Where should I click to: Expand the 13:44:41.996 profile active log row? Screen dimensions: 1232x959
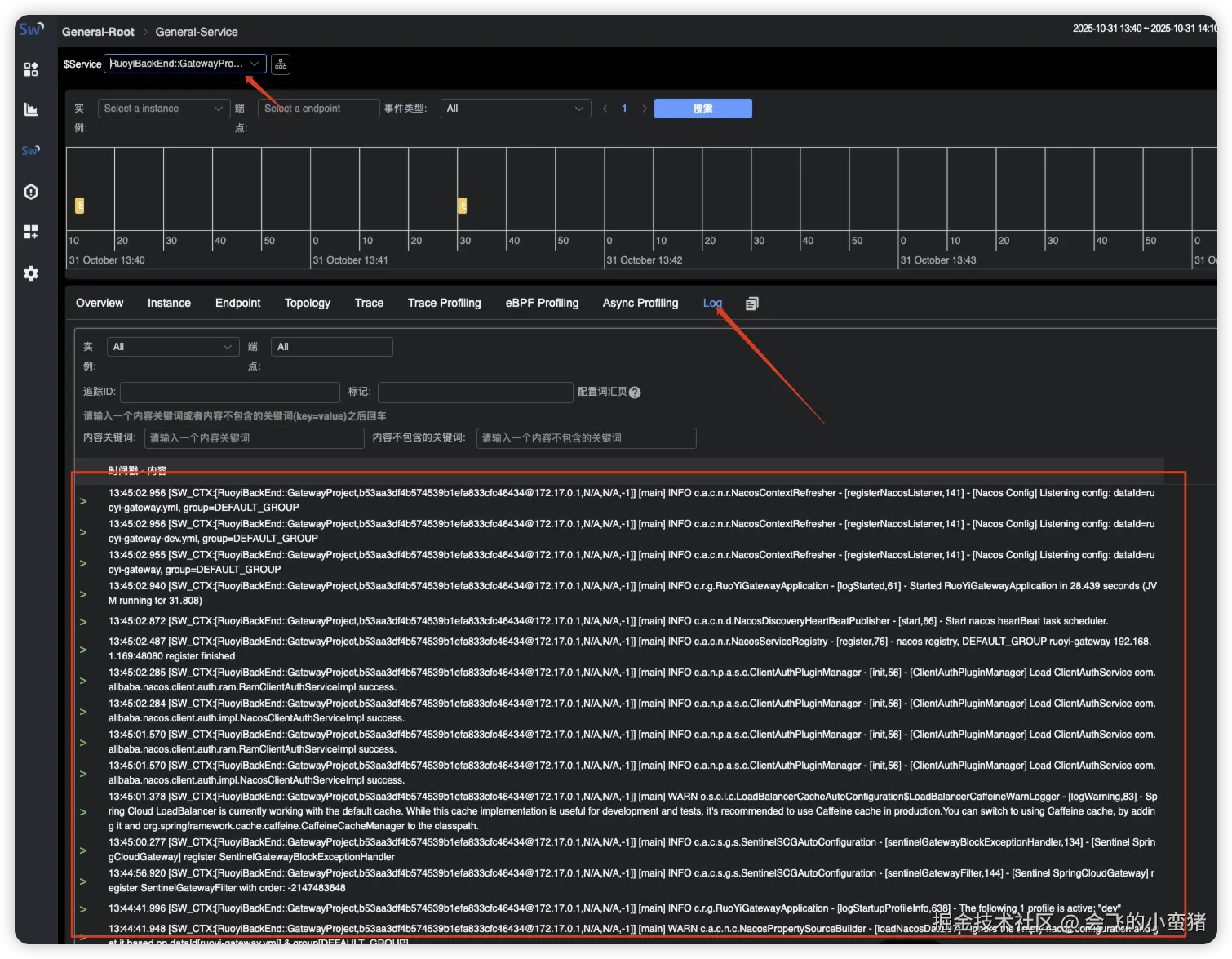[83, 908]
